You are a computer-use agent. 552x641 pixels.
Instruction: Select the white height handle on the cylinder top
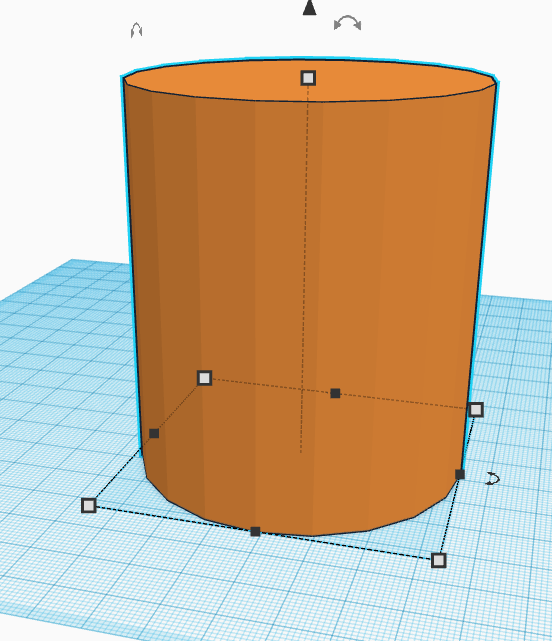[x=308, y=78]
